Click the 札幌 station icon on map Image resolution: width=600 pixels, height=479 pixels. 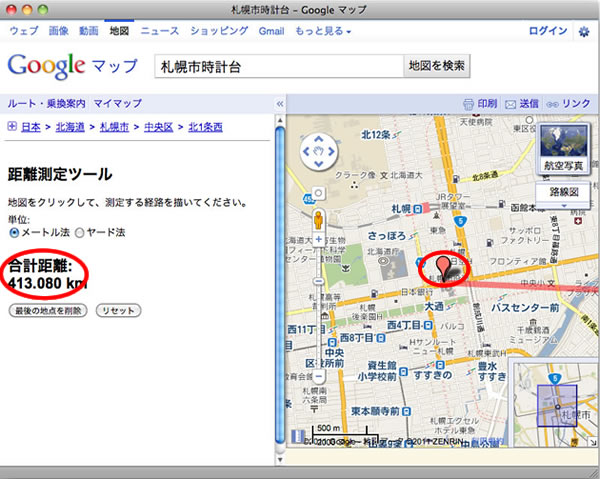pos(417,209)
